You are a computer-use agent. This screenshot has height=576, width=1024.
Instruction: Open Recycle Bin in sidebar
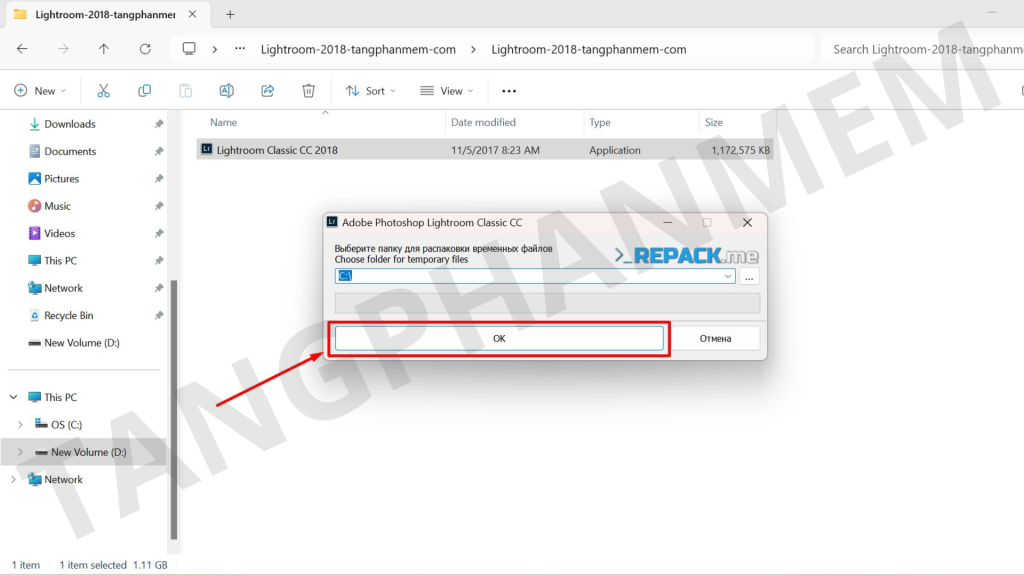pos(69,315)
